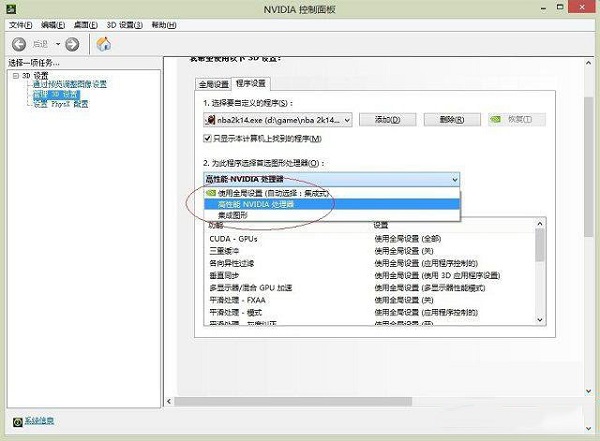Open the nba2k14.exe program dropdown

click(278, 120)
